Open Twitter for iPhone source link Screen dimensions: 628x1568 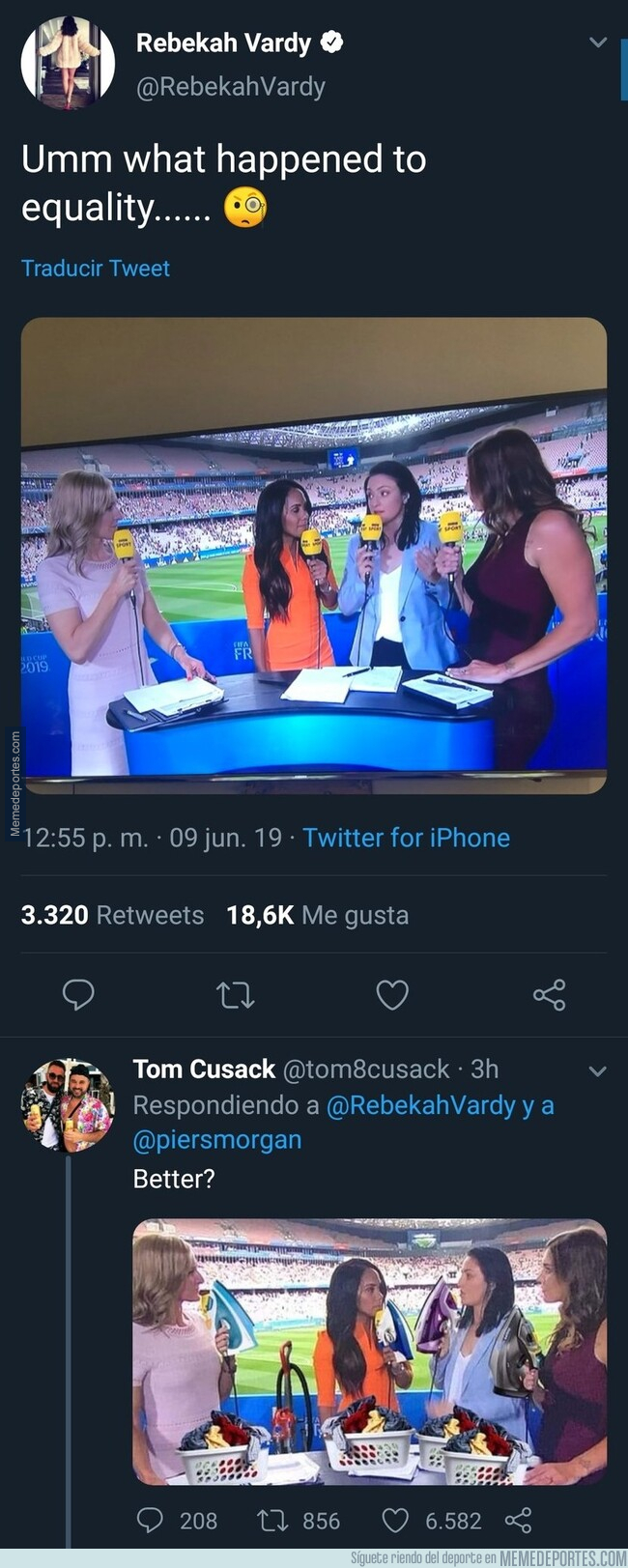(x=406, y=838)
